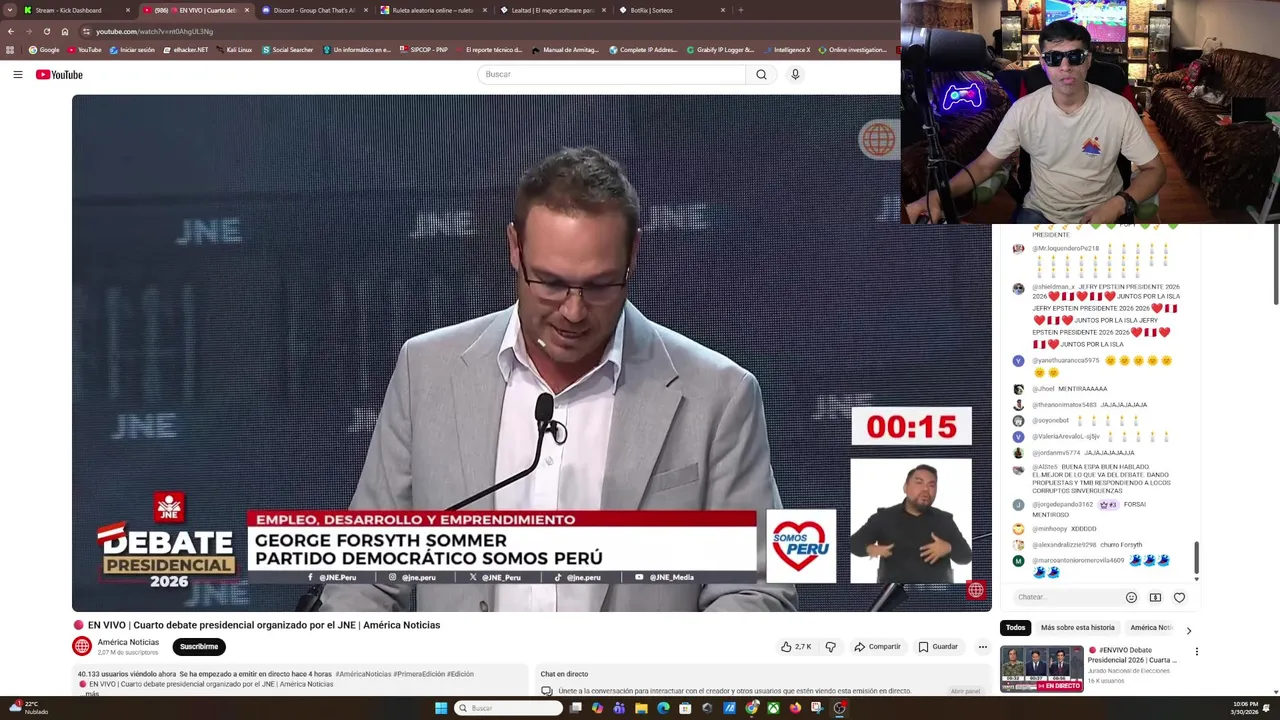Image resolution: width=1280 pixels, height=720 pixels.
Task: Open the tab search dropdown arrow
Action: [9, 10]
